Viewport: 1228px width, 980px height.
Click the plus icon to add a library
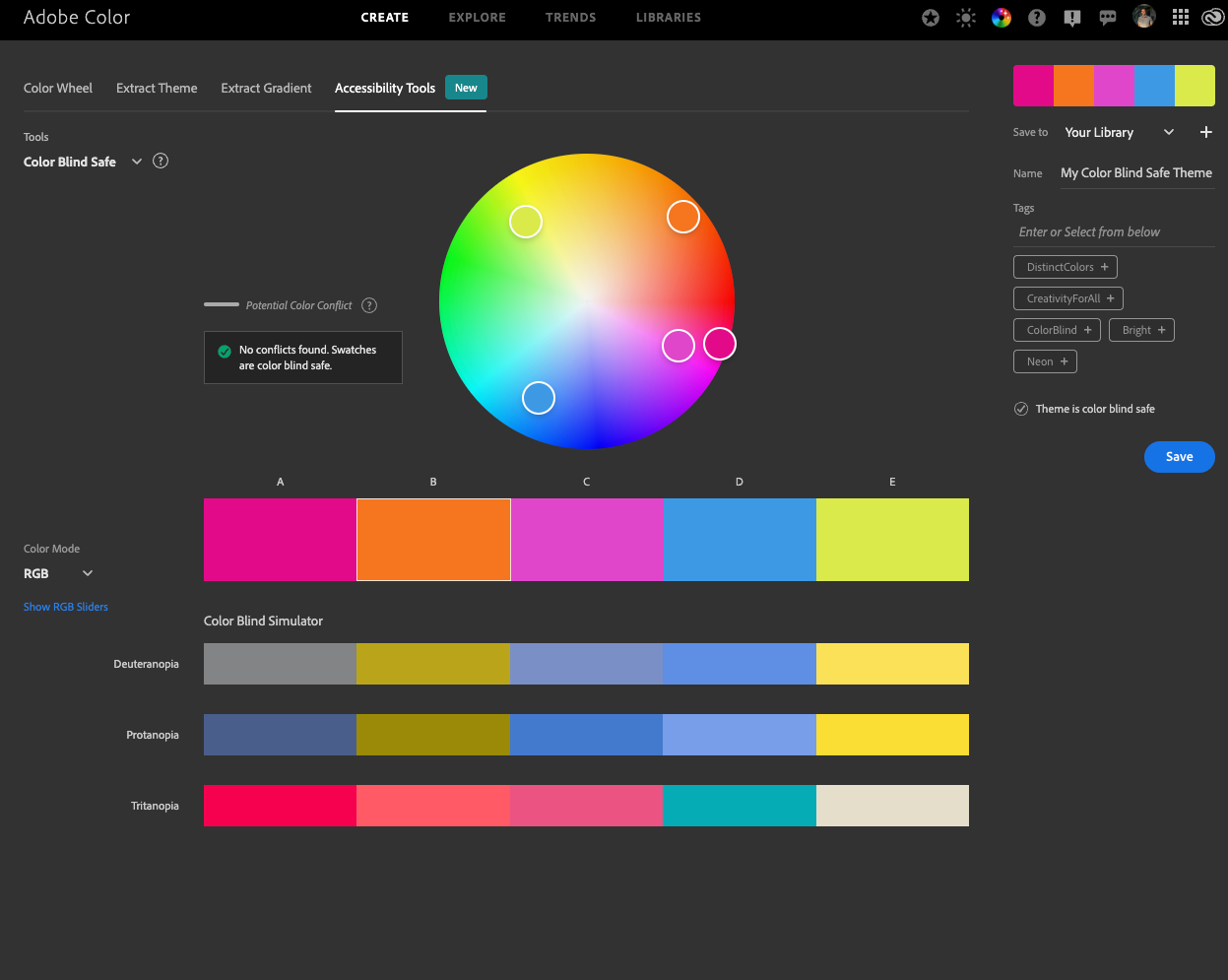pyautogui.click(x=1205, y=132)
